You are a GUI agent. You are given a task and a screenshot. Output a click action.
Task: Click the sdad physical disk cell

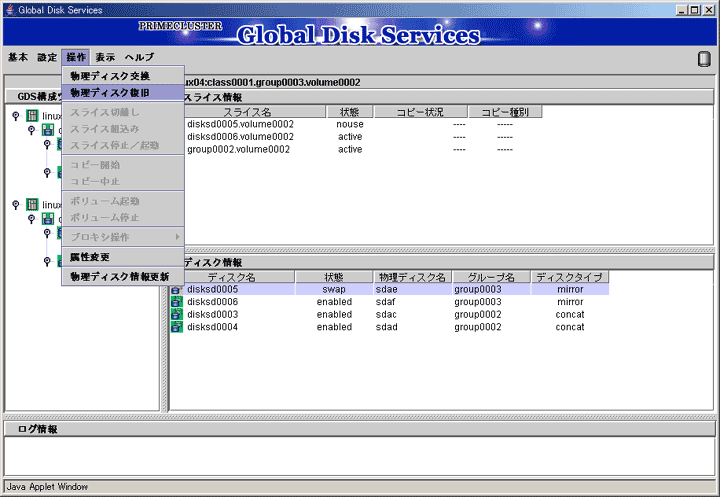point(412,327)
